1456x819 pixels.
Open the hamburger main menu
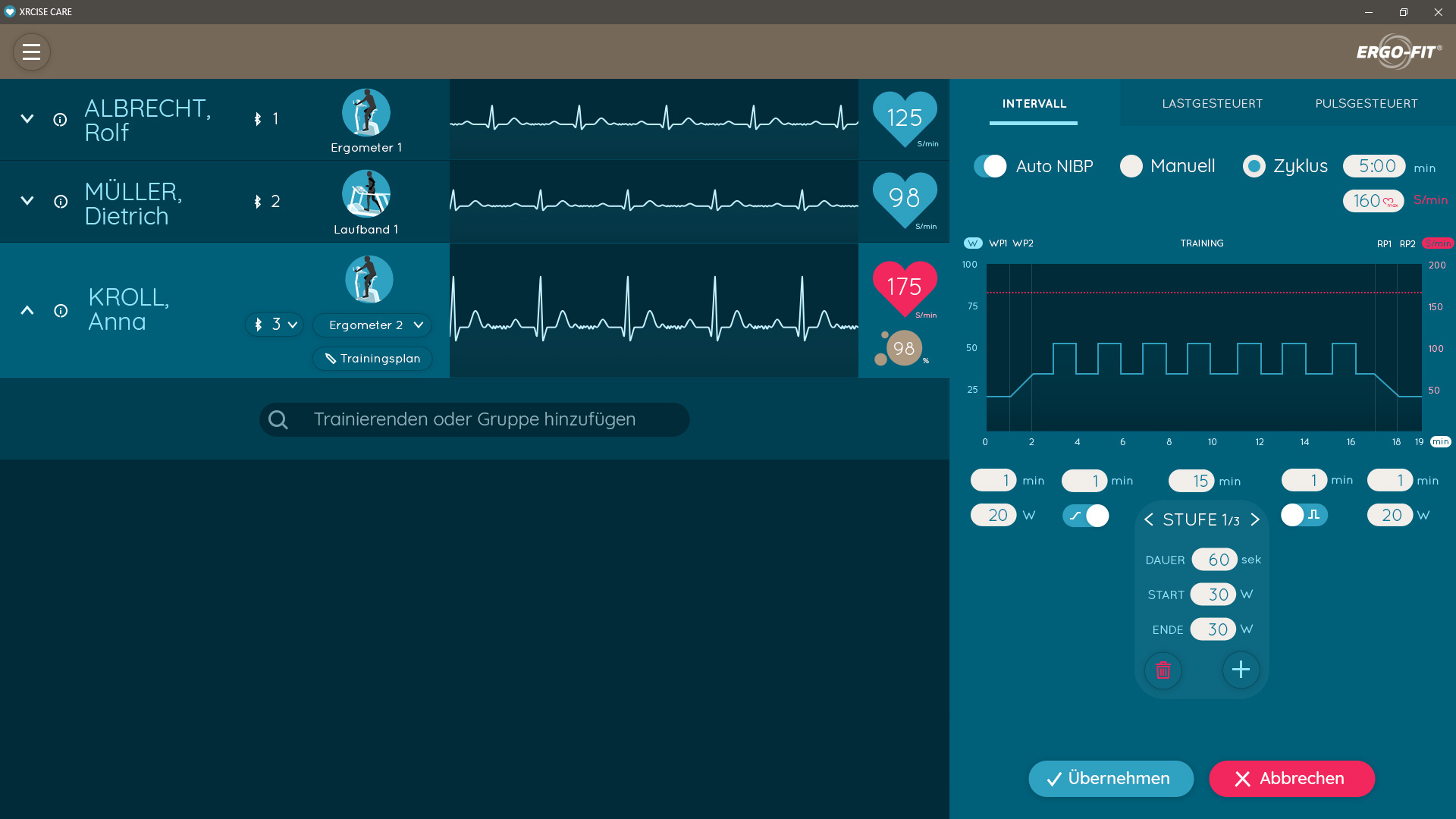point(31,52)
